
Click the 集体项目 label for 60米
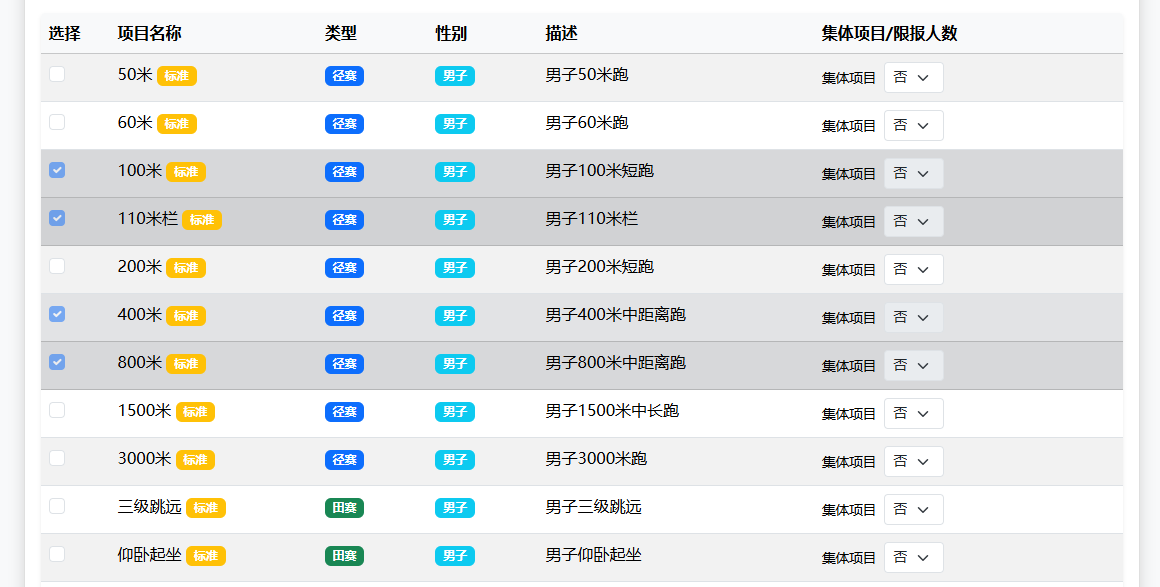point(847,126)
